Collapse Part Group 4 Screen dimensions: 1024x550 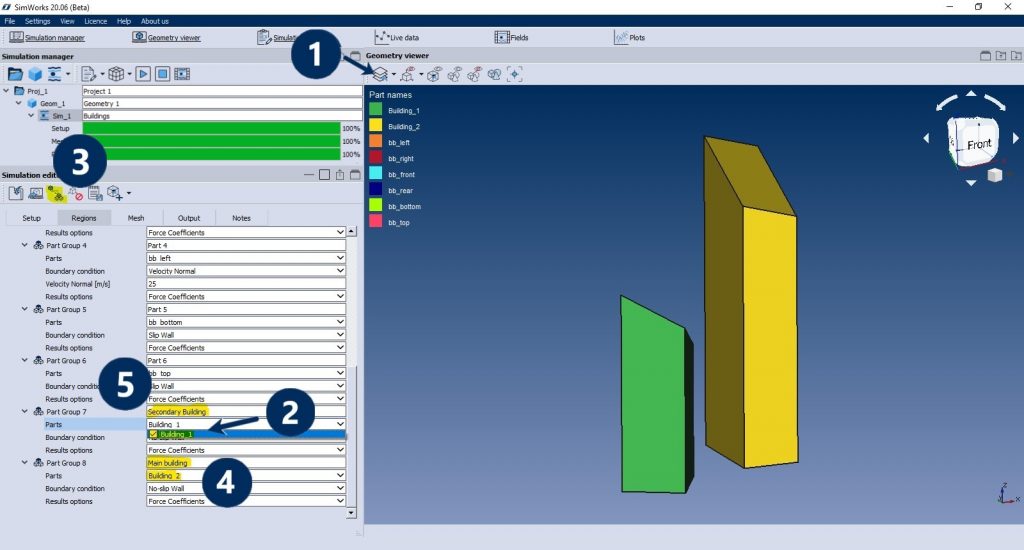[25, 246]
